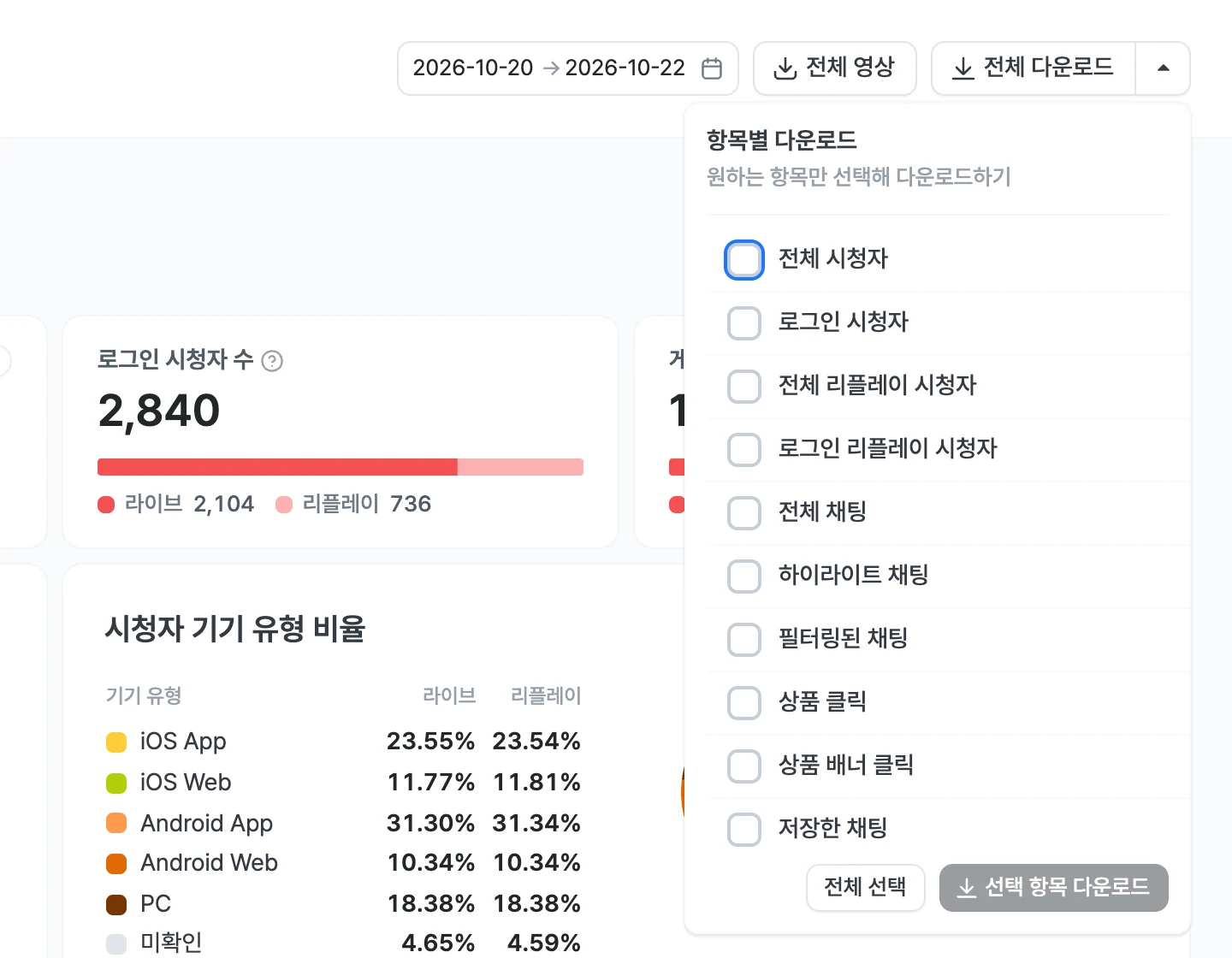
Task: Click the Android Web dark orange swatch
Action: [116, 864]
